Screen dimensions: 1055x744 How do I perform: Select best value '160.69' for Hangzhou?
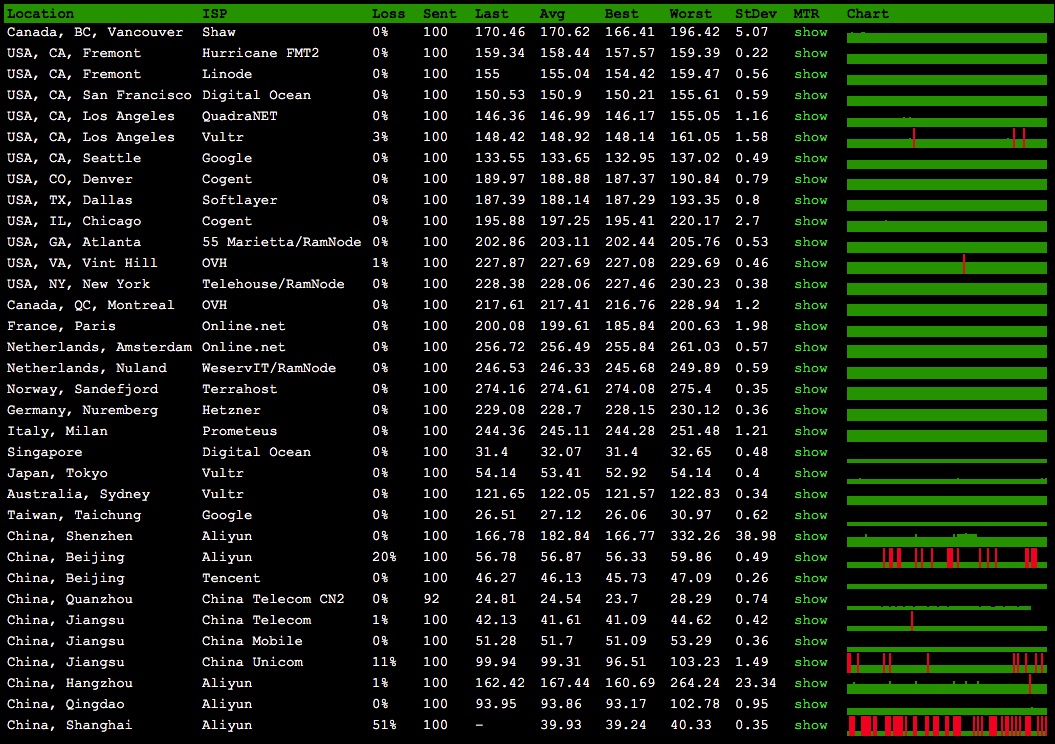pyautogui.click(x=630, y=683)
